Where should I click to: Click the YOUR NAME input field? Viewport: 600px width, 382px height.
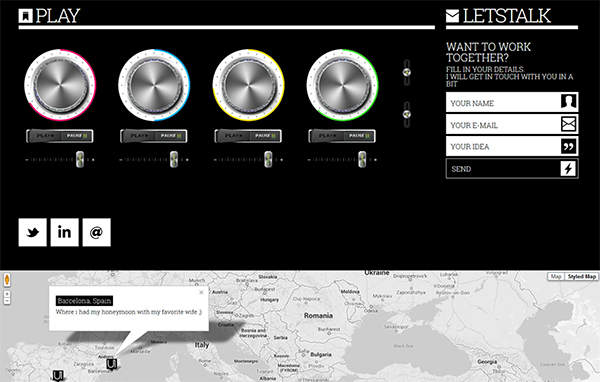click(512, 102)
